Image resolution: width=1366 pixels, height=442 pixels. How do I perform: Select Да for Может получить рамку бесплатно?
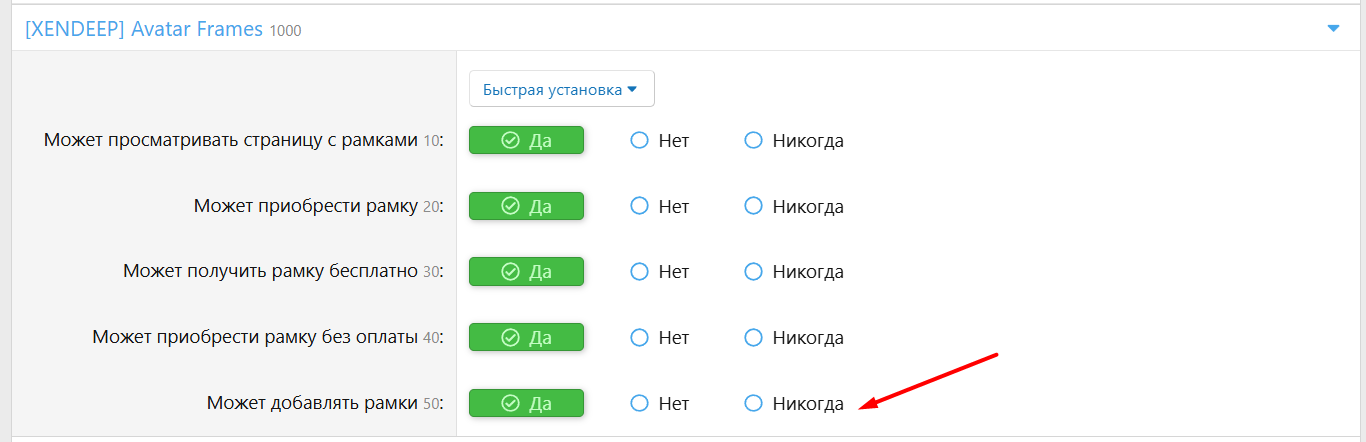[x=526, y=272]
